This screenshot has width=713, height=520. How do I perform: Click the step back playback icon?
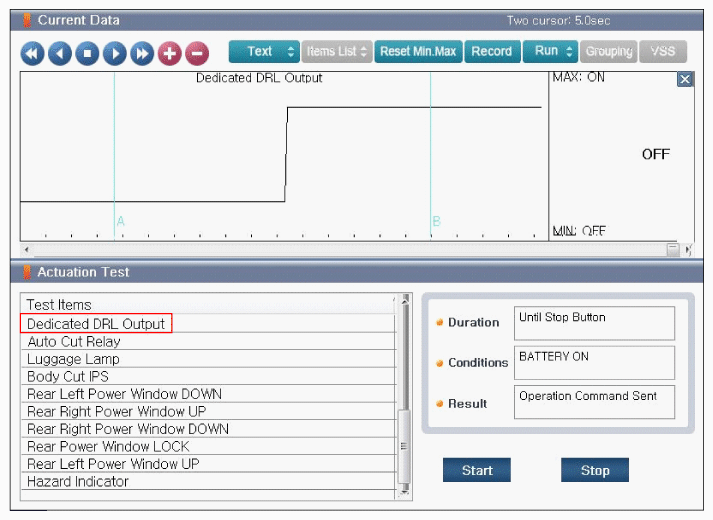(x=60, y=53)
